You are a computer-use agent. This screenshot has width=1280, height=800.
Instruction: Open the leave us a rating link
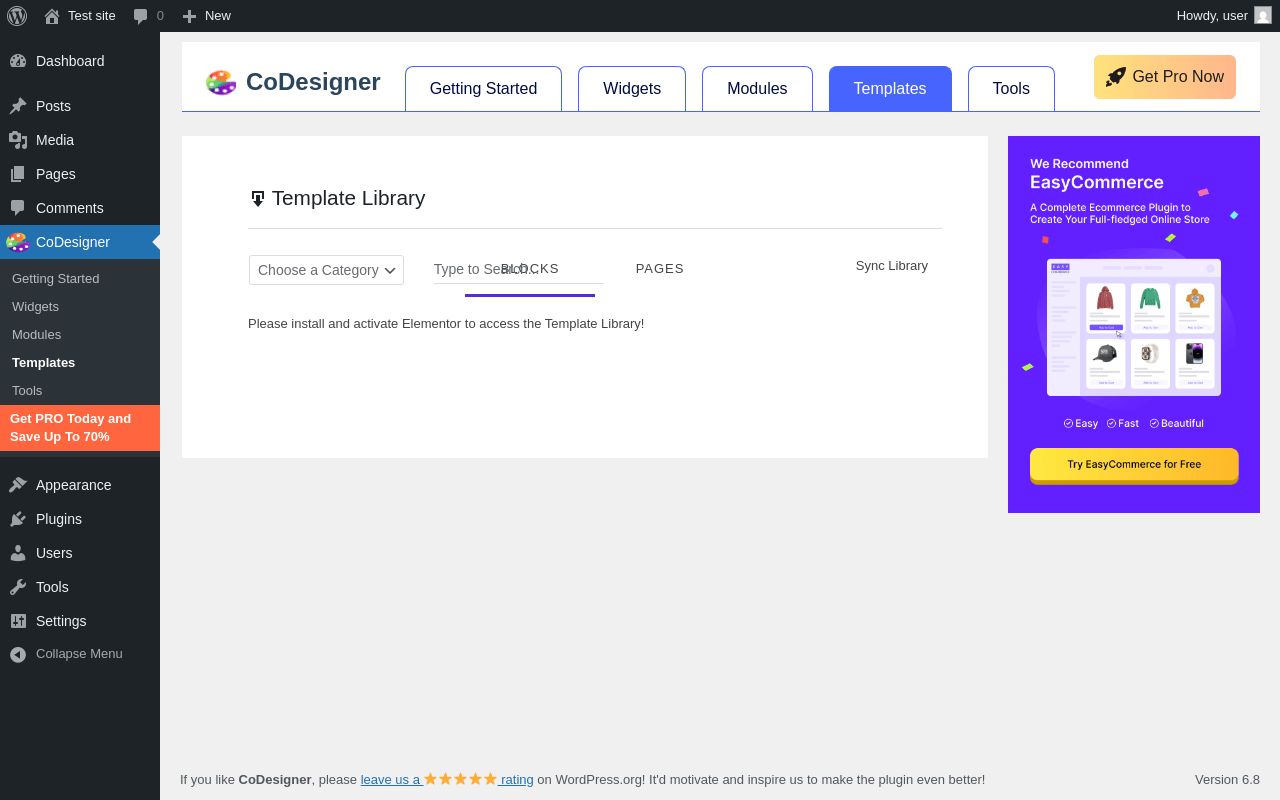click(x=447, y=779)
